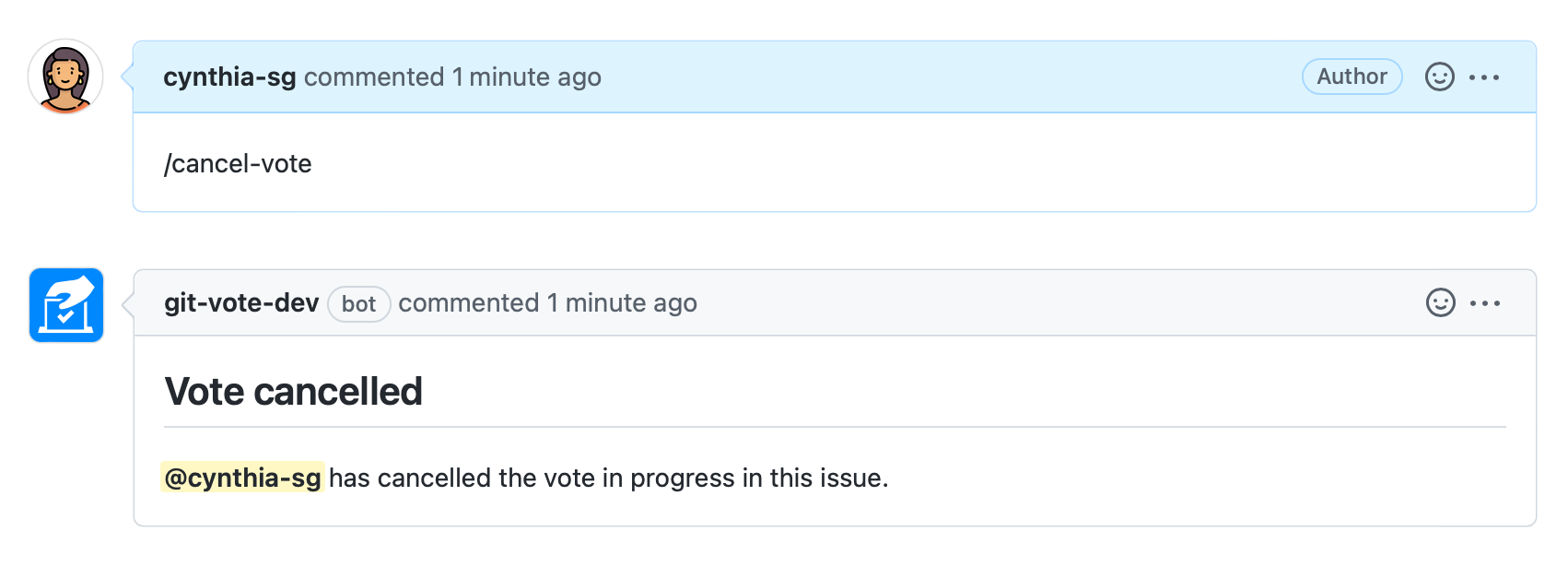
Task: Click the Author badge
Action: click(x=1352, y=77)
